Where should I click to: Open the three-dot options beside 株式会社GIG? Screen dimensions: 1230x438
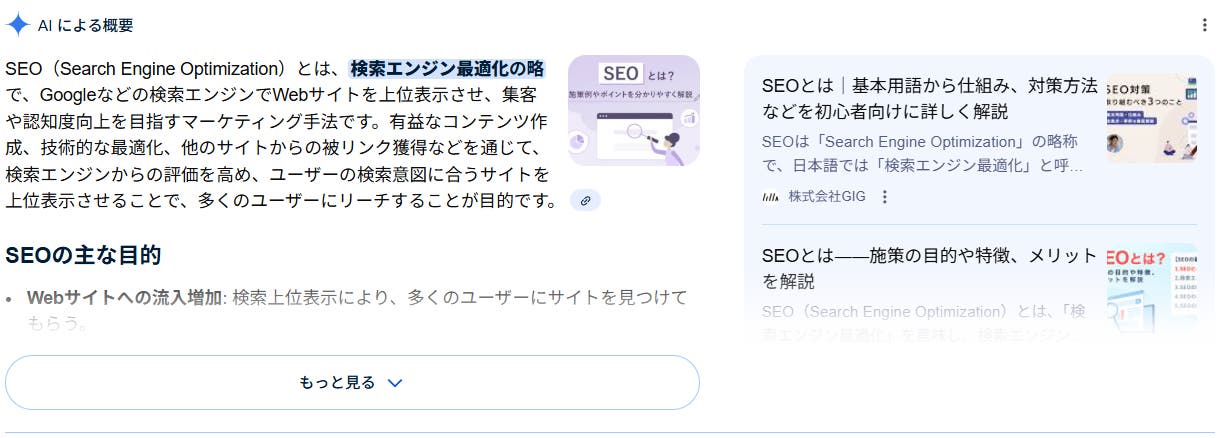(884, 197)
